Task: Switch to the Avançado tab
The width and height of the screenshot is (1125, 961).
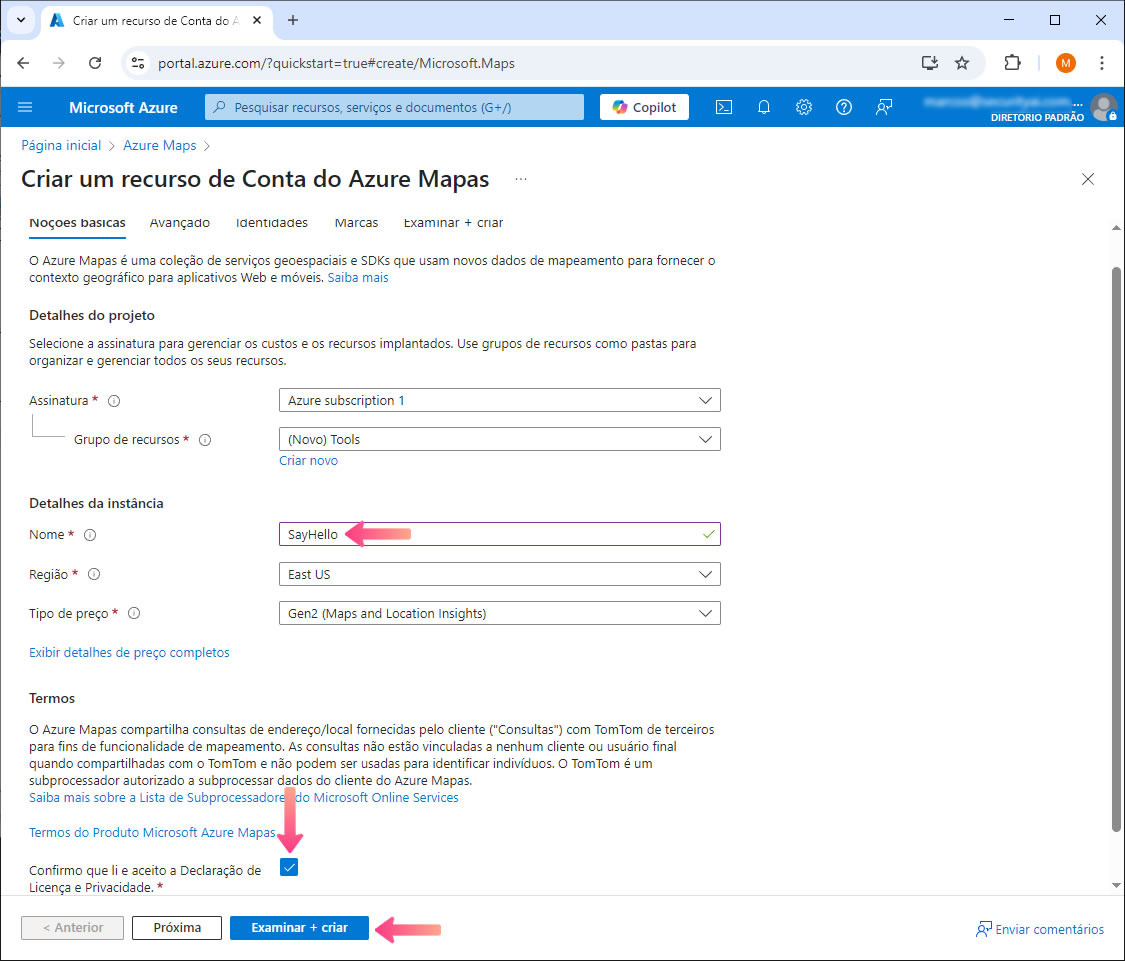Action: [x=180, y=223]
